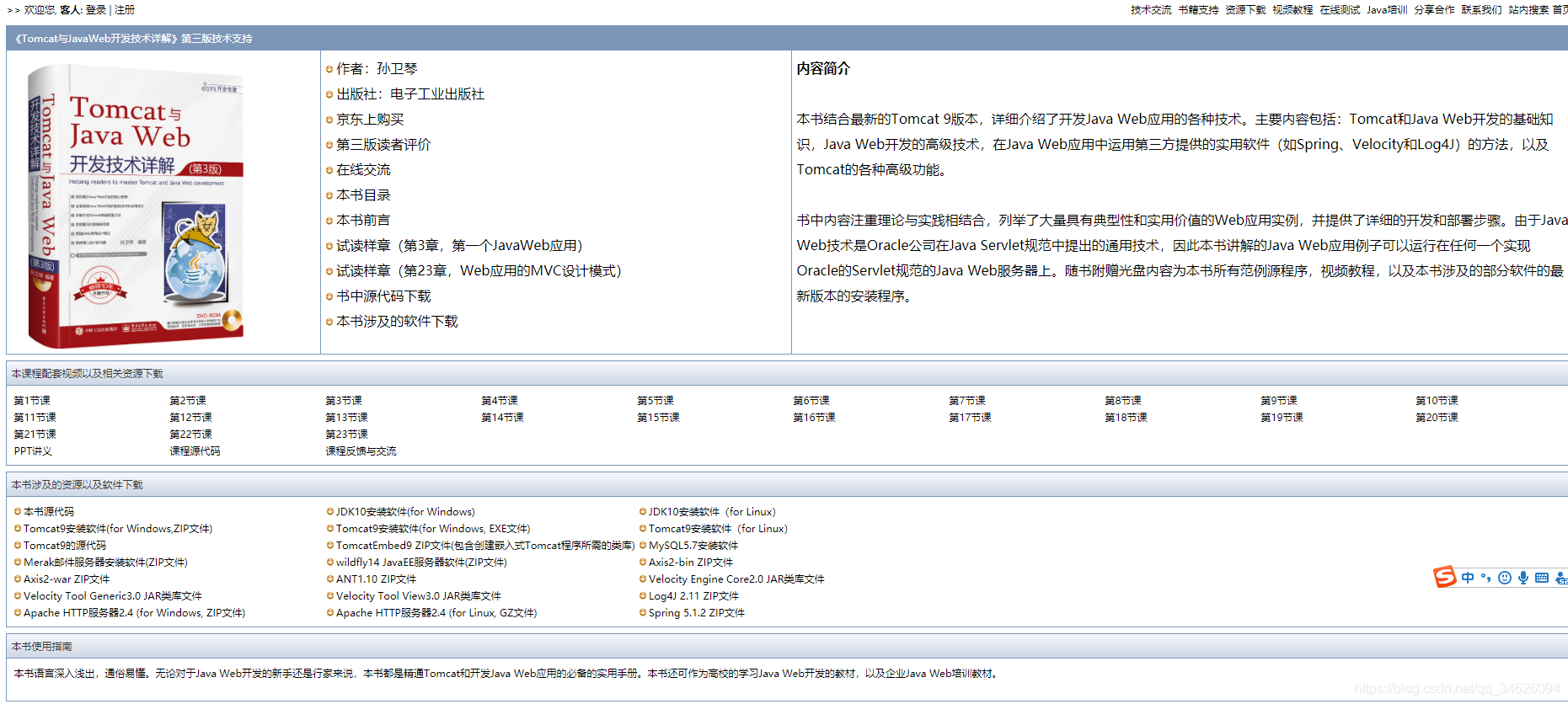Download Log4J 2.11 ZIP文件
Viewport: 1568px width, 704px height.
coord(693,596)
